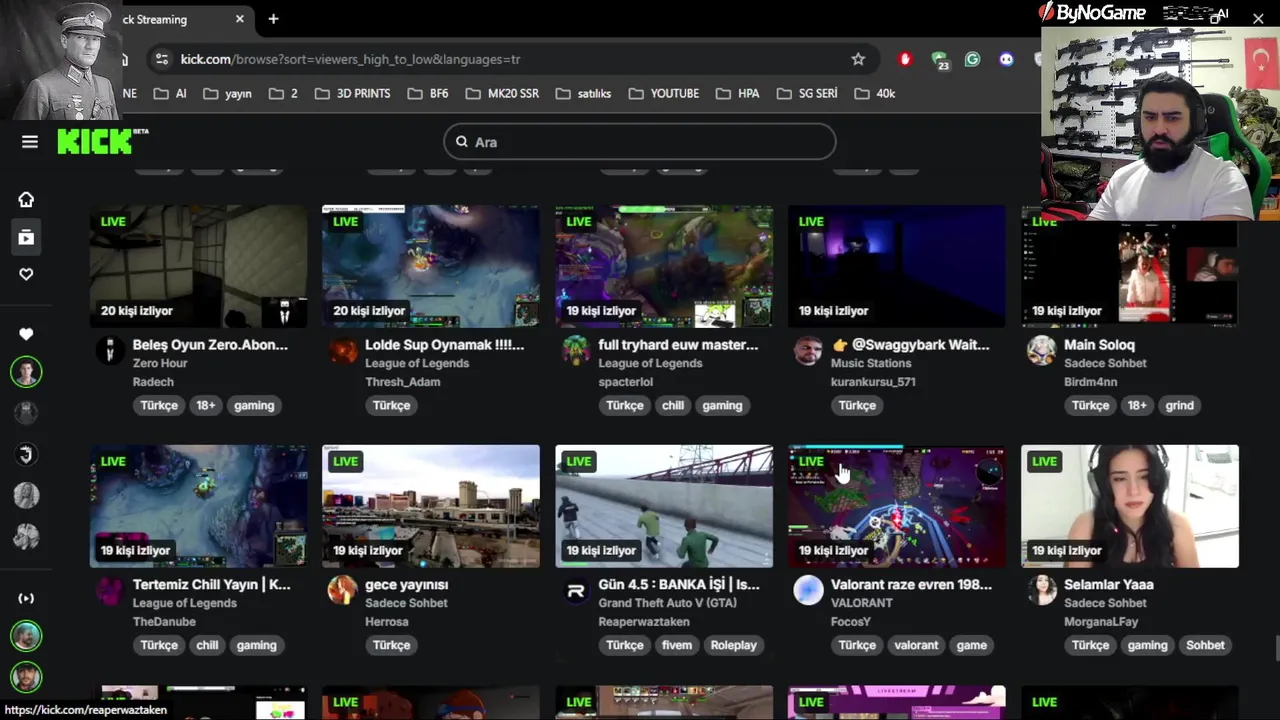Screen dimensions: 1280x720
Task: Open TheDanube's channel avatar
Action: click(x=109, y=591)
